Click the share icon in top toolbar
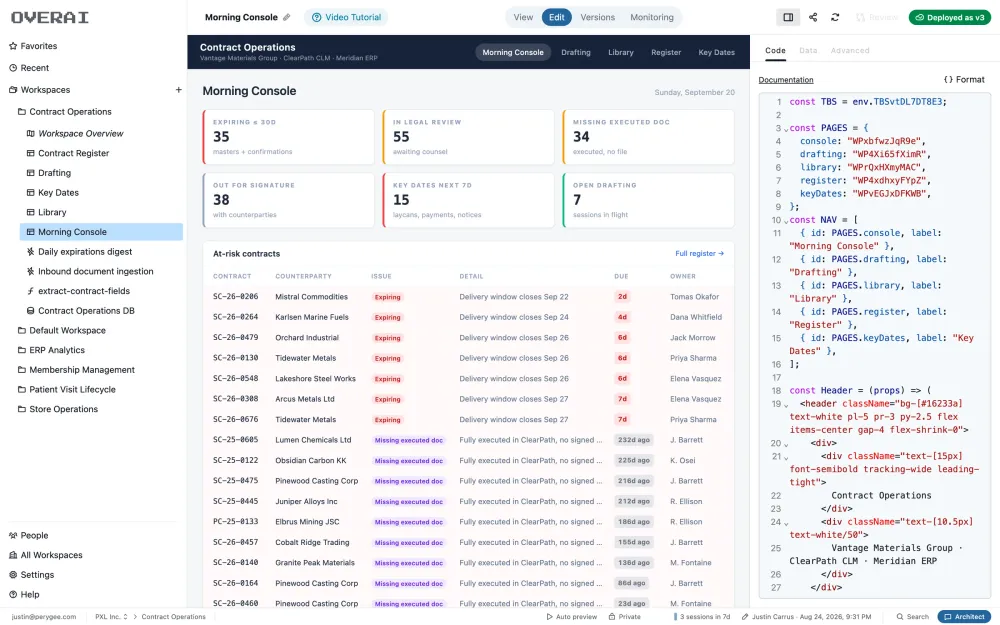Screen dimensions: 1000x625 coord(812,17)
